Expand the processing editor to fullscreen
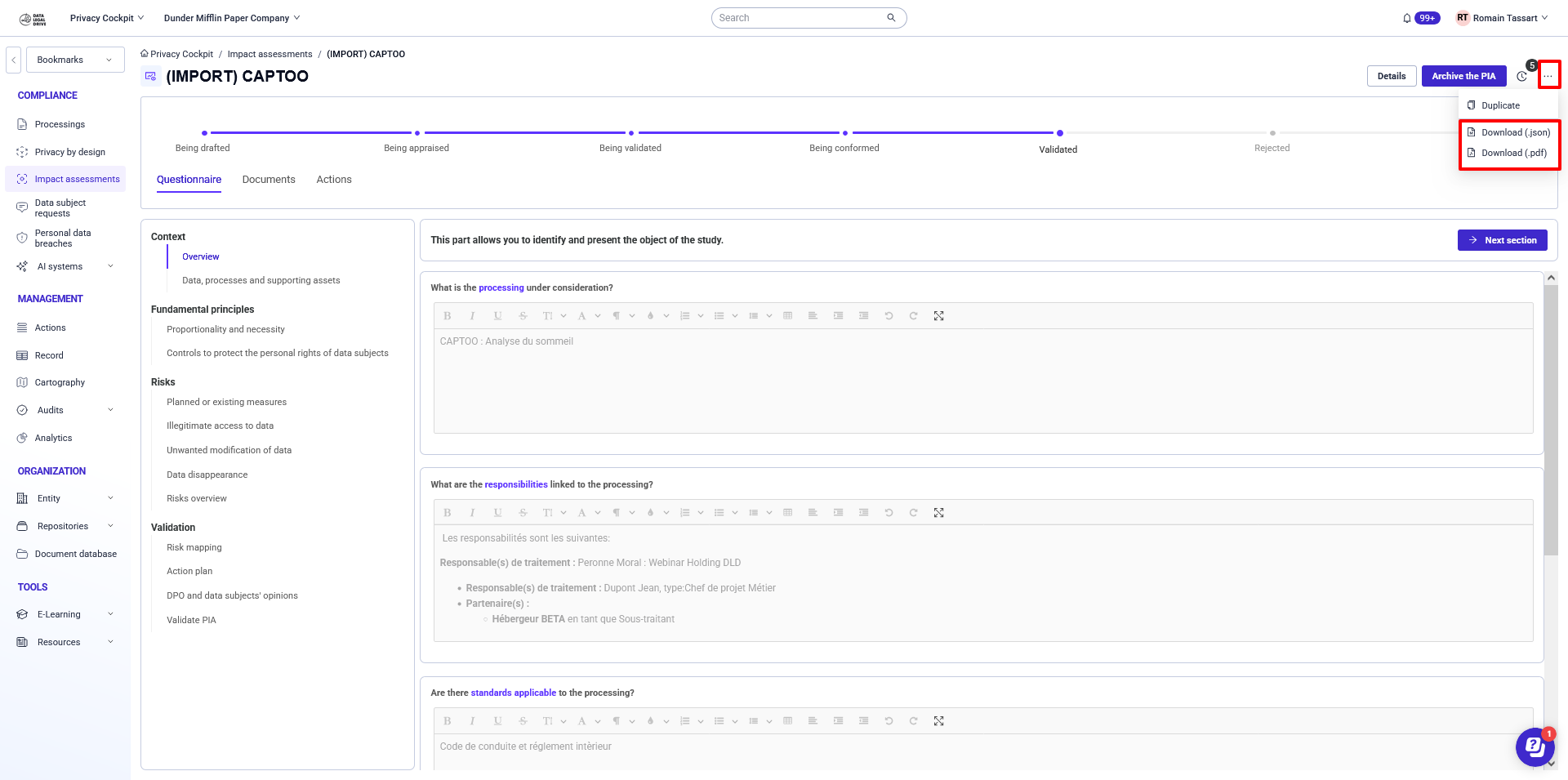 tap(938, 315)
